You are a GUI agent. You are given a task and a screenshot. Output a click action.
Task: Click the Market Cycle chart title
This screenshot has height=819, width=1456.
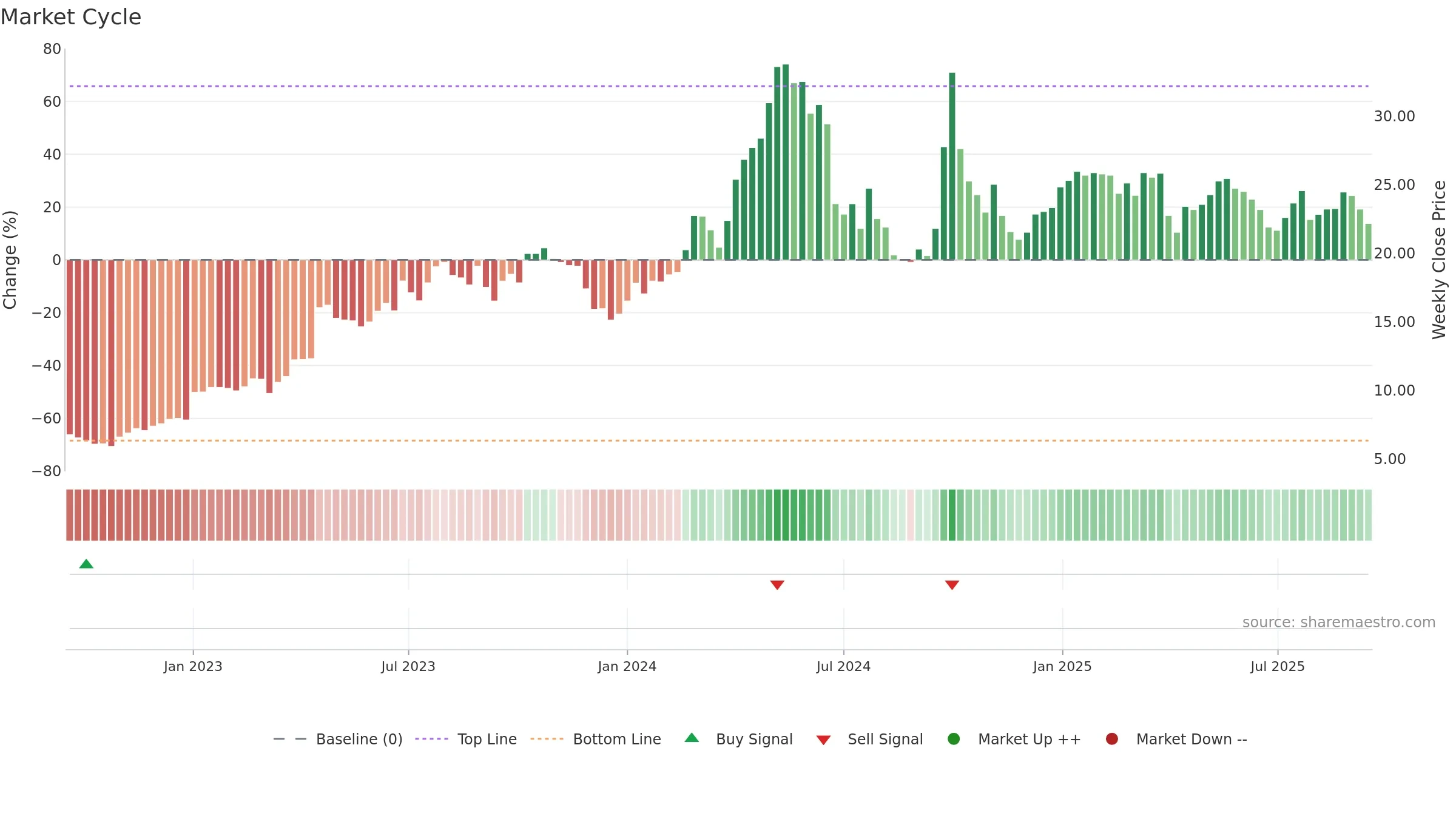71,17
